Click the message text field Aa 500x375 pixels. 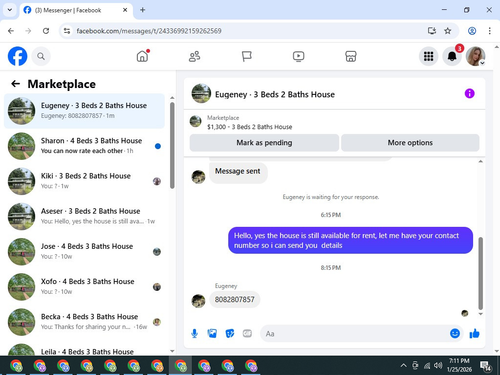coord(355,334)
